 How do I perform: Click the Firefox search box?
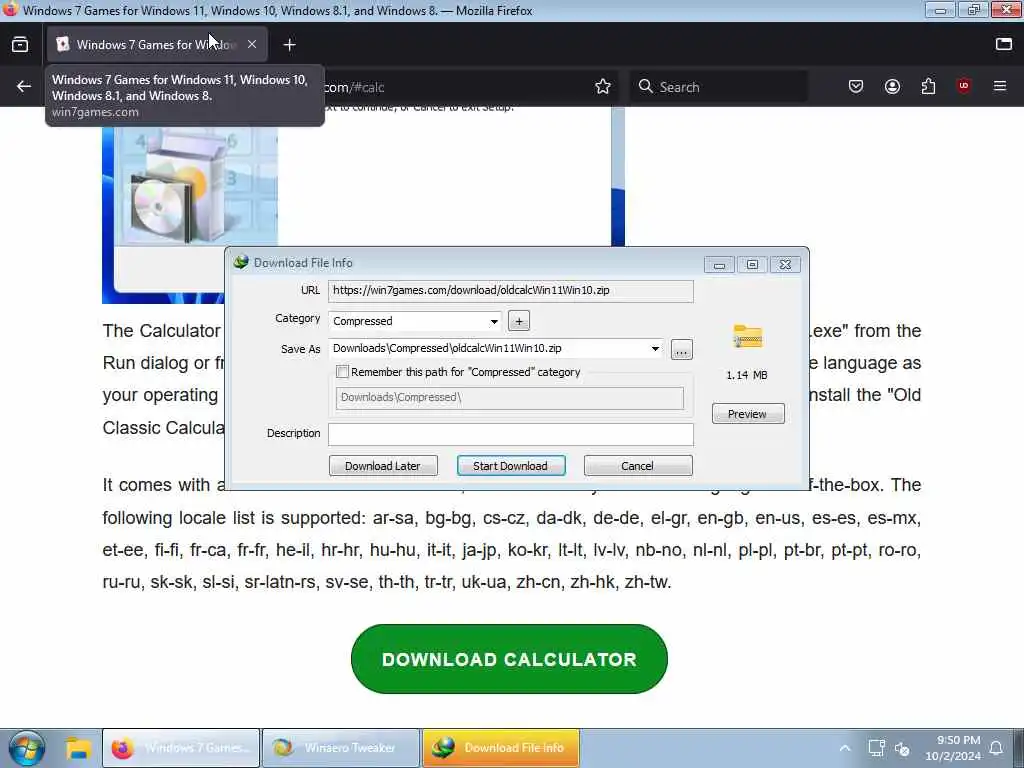pos(718,86)
